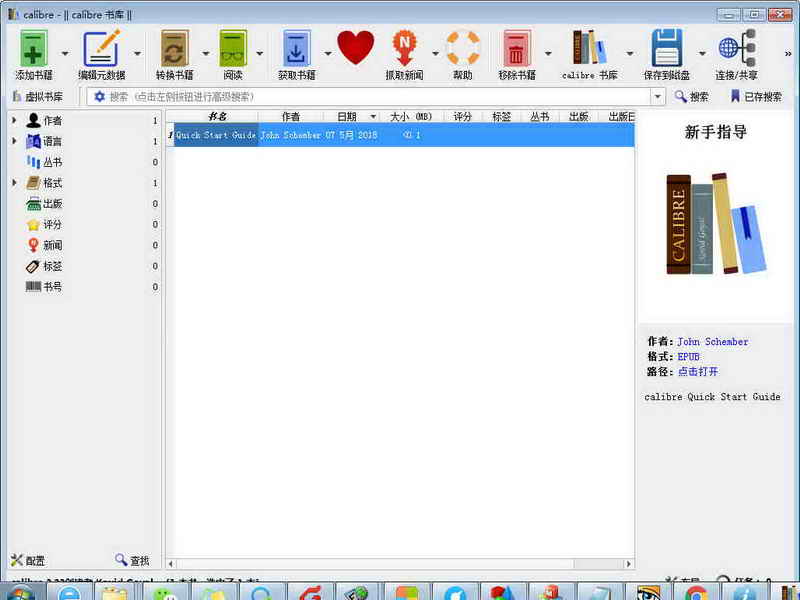This screenshot has width=800, height=600.
Task: Click the 转换书籍 convert books icon
Action: 174,48
